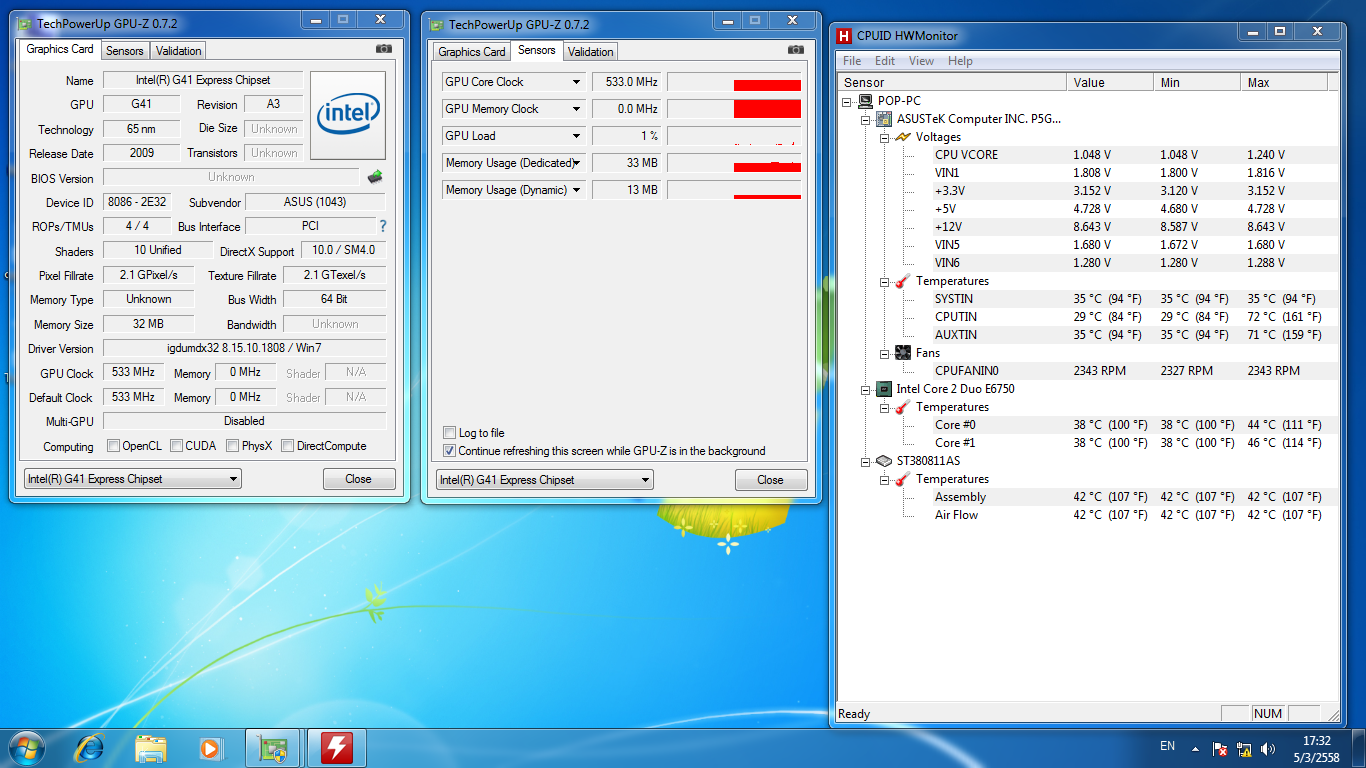This screenshot has height=768, width=1366.
Task: Open the Windows Start menu
Action: click(x=27, y=748)
